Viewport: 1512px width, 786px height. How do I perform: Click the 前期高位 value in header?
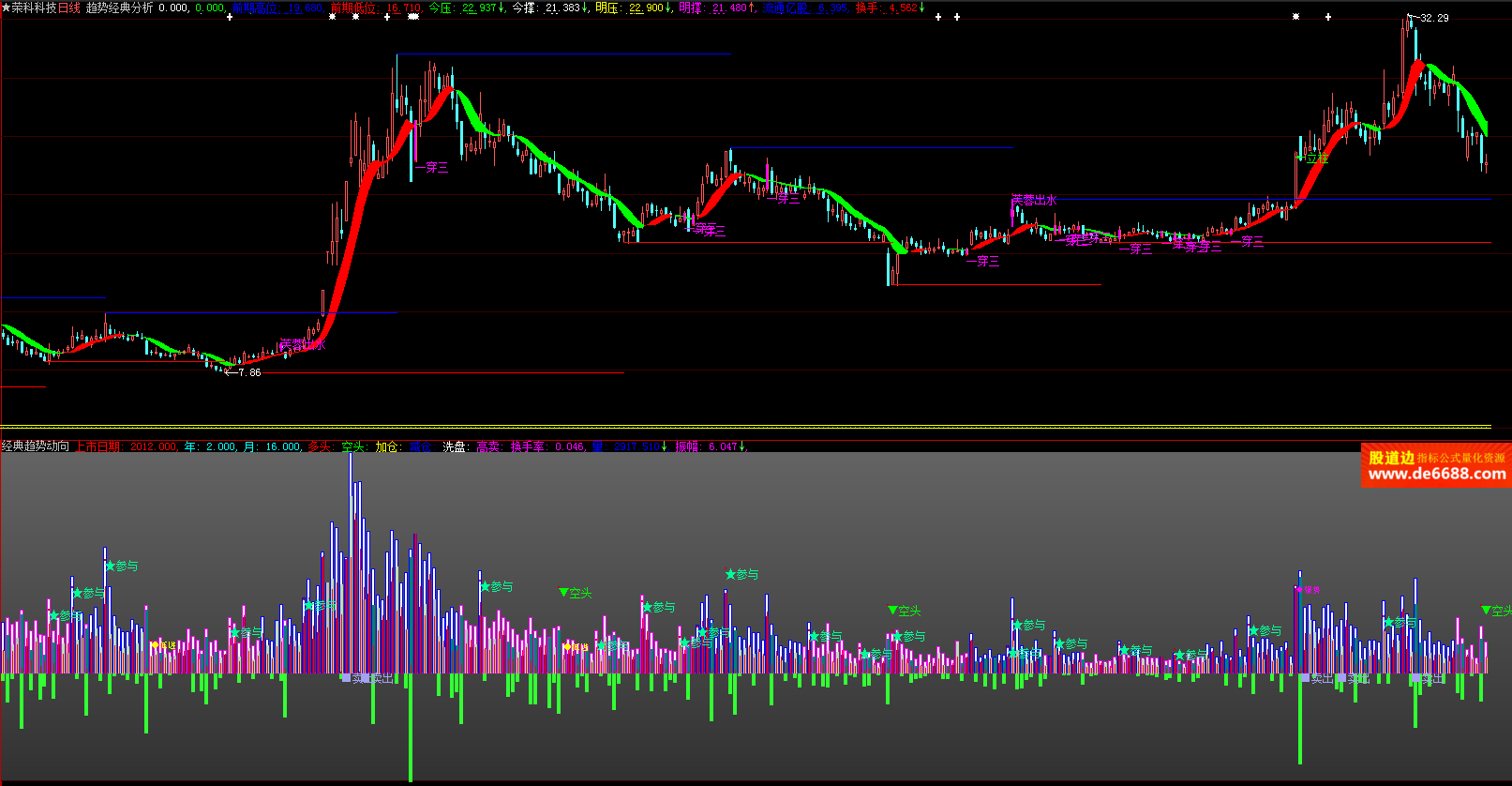tap(305, 8)
